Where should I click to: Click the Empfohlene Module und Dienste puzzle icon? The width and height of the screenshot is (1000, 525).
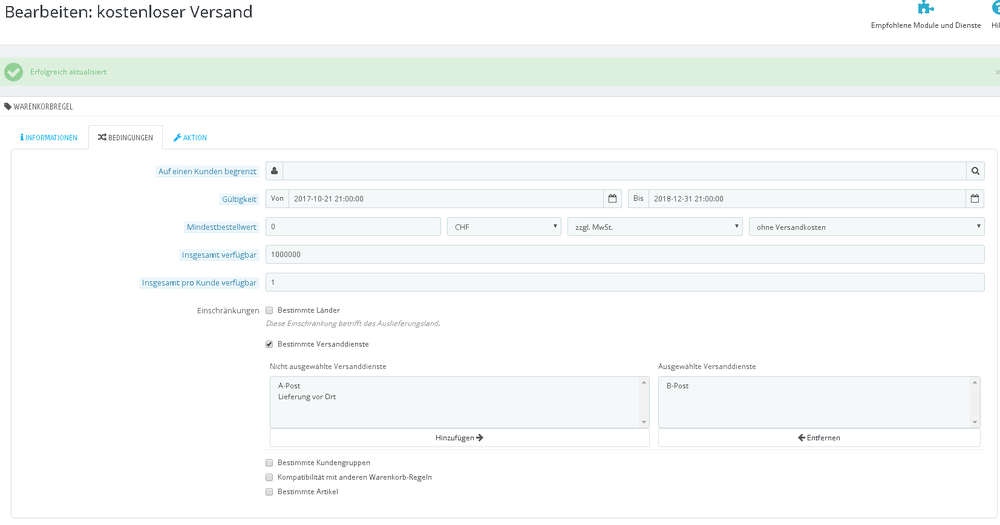[925, 8]
